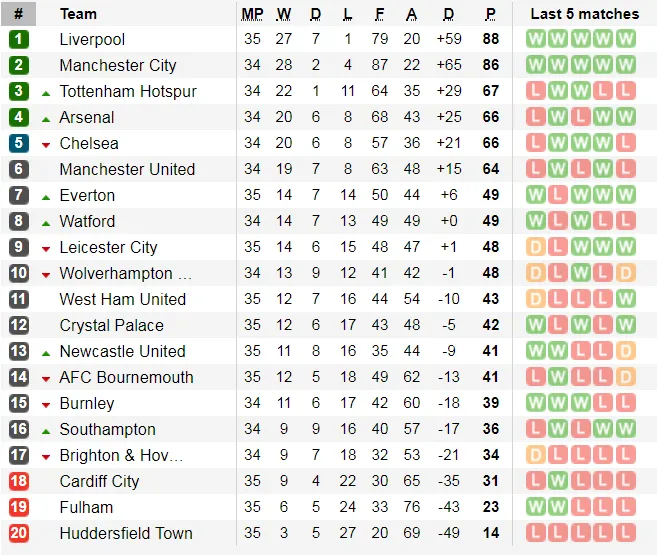Click the red down arrow beside AFC Bournemouth
The height and width of the screenshot is (555, 657).
point(46,378)
